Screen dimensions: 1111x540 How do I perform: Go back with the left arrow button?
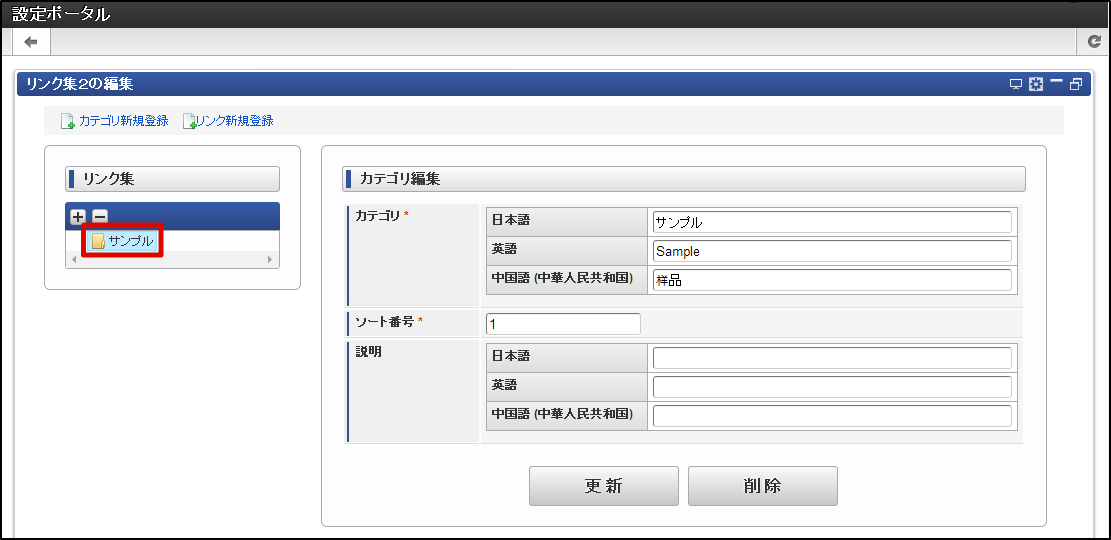31,42
